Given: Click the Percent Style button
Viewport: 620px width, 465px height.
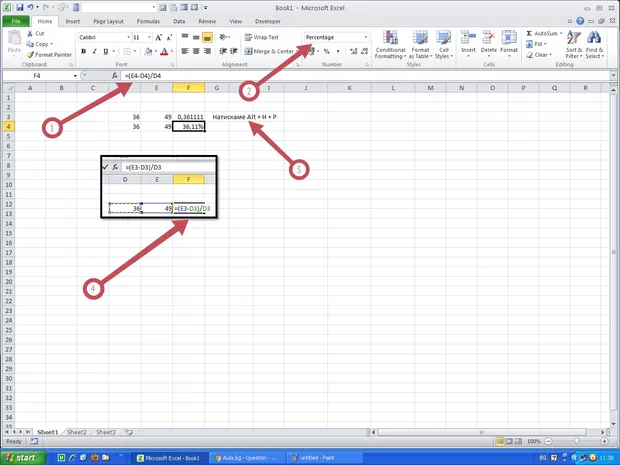Looking at the screenshot, I should (327, 51).
